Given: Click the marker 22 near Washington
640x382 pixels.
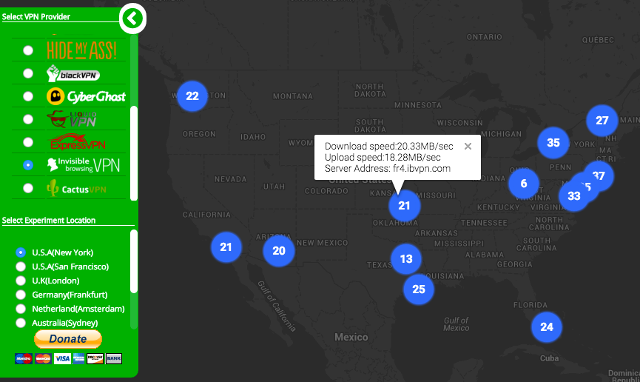Looking at the screenshot, I should click(x=192, y=96).
